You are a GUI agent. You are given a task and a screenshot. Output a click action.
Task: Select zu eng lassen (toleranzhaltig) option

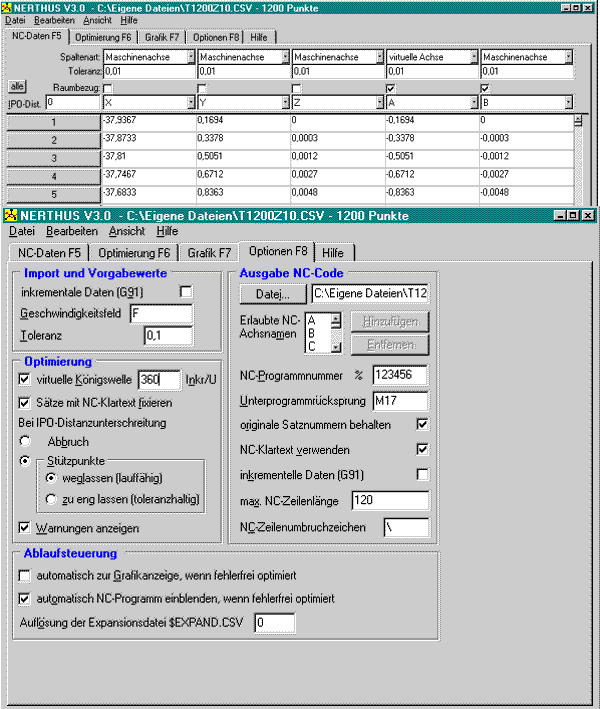click(52, 499)
